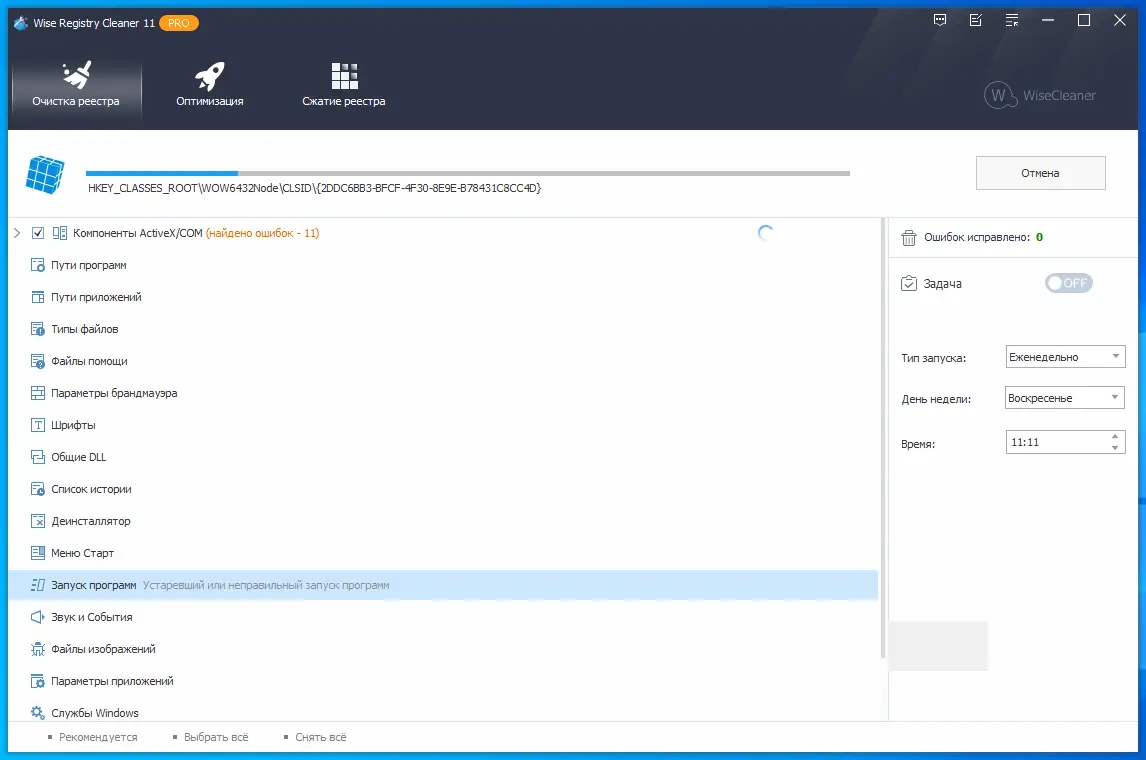The width and height of the screenshot is (1146, 760).
Task: Select the Очистка реестра tool
Action: click(76, 85)
